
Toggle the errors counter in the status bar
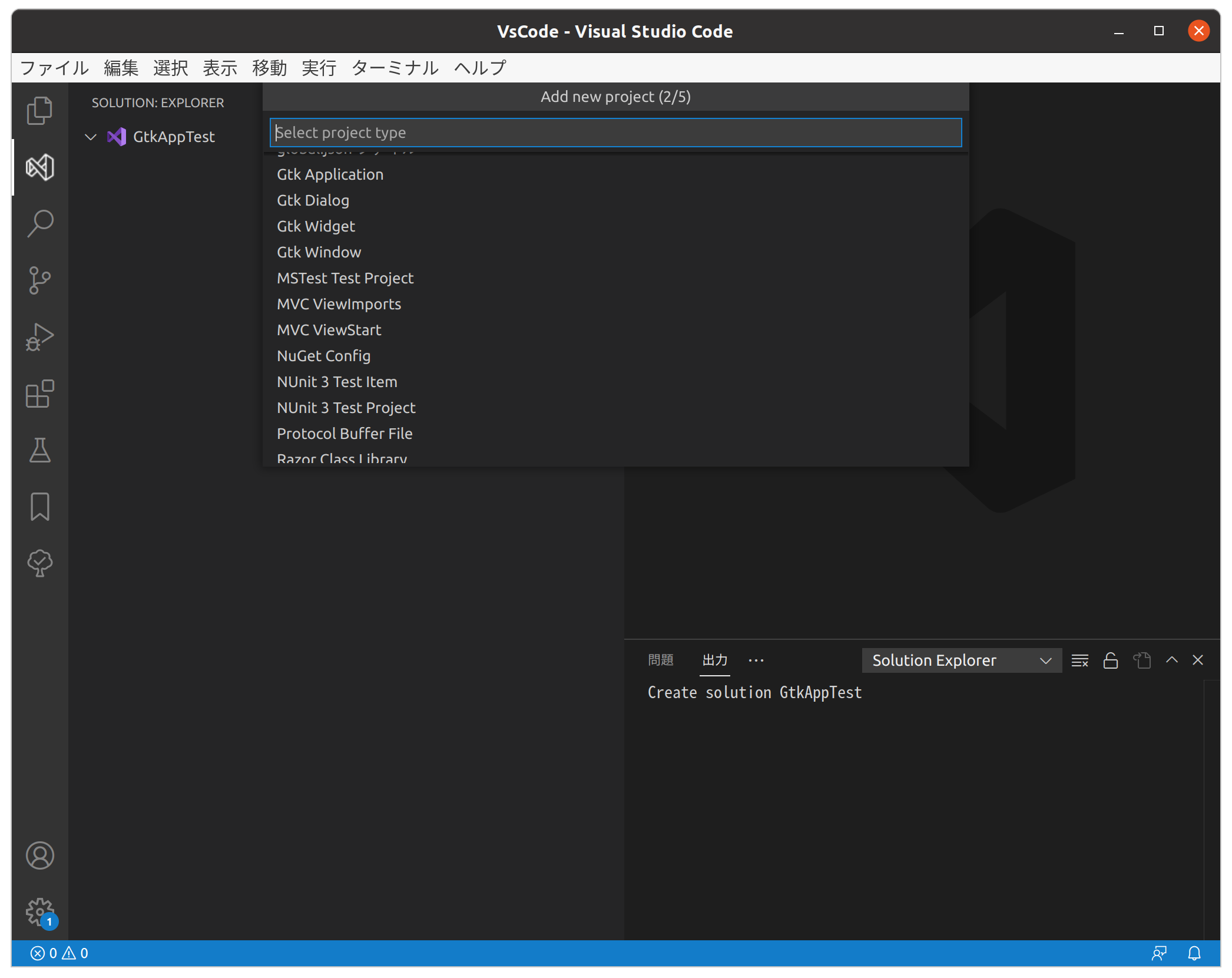(44, 953)
